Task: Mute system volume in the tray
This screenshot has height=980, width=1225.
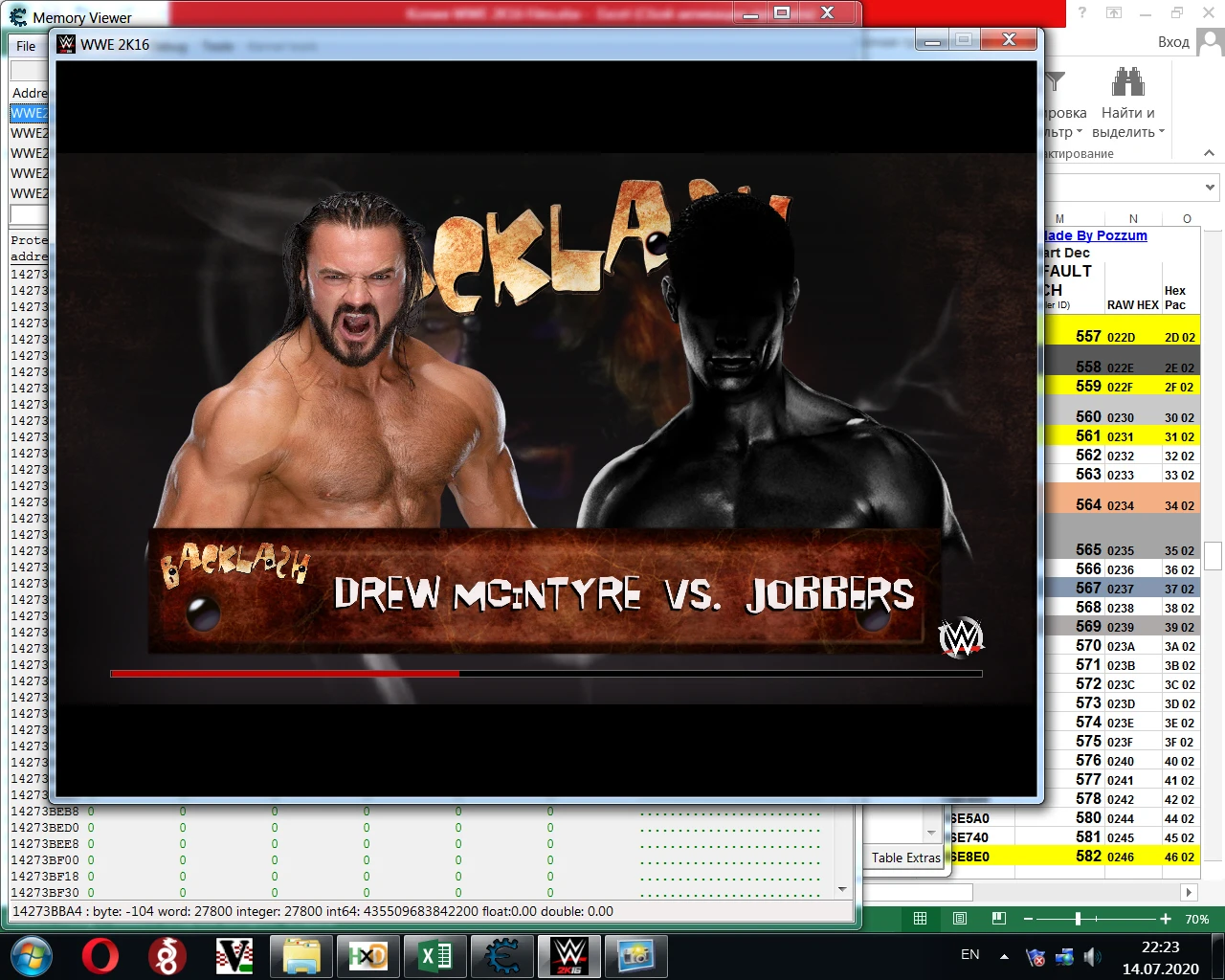Action: click(x=1092, y=955)
